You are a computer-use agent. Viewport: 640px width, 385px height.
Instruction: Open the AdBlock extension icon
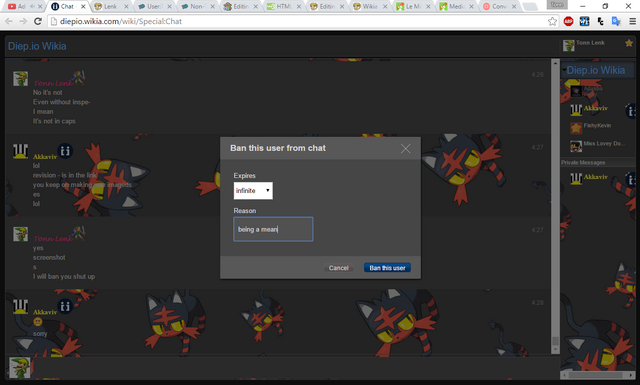569,21
